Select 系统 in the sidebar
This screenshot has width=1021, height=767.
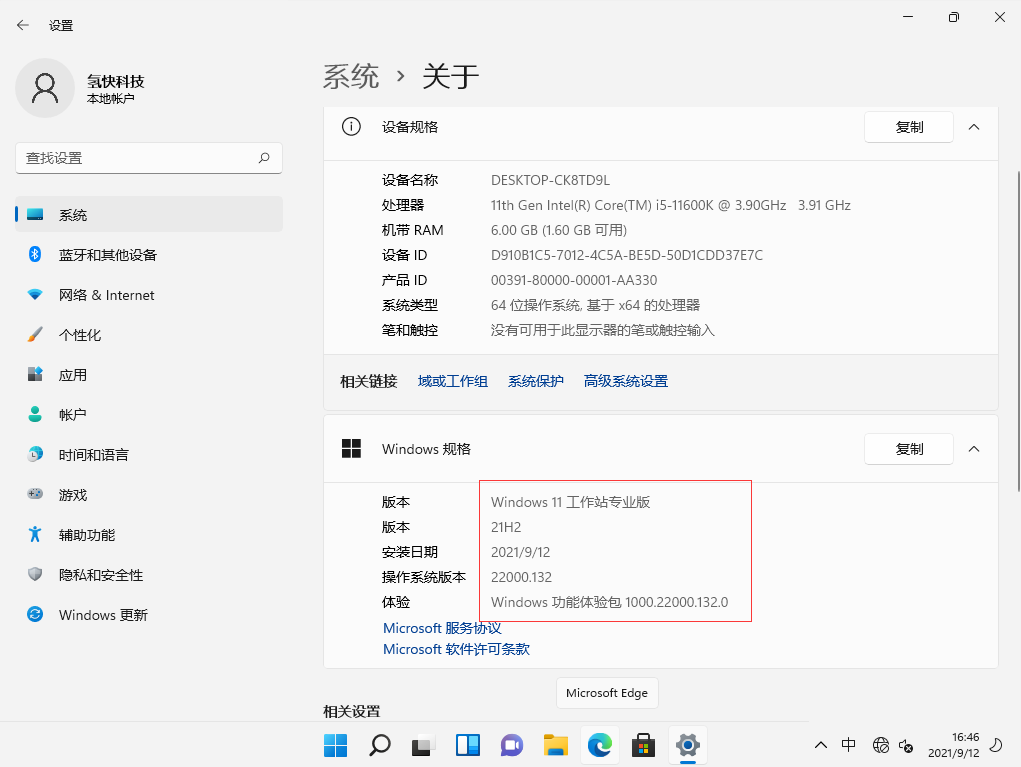(149, 214)
